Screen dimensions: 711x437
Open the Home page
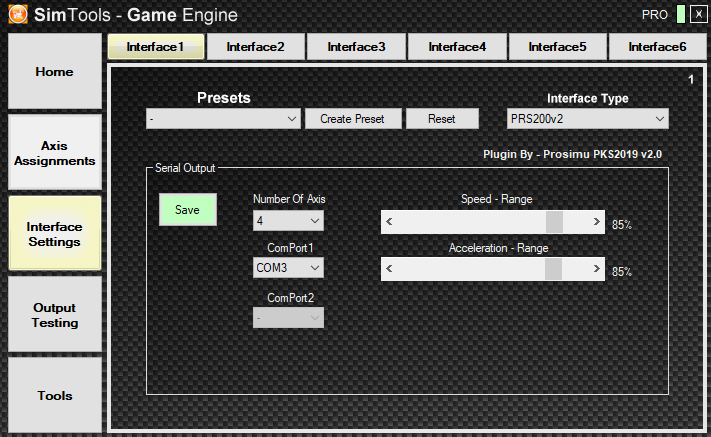pyautogui.click(x=55, y=71)
